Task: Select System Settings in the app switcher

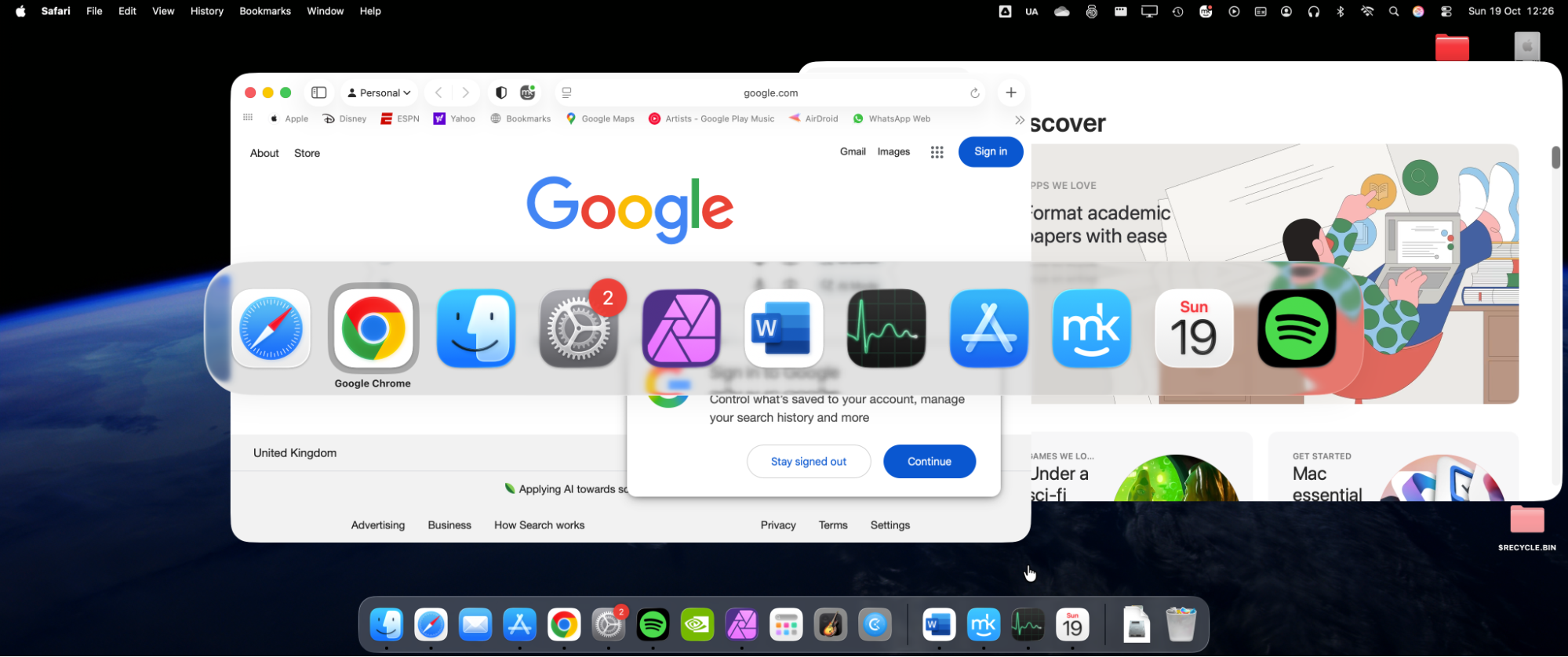Action: 579,328
